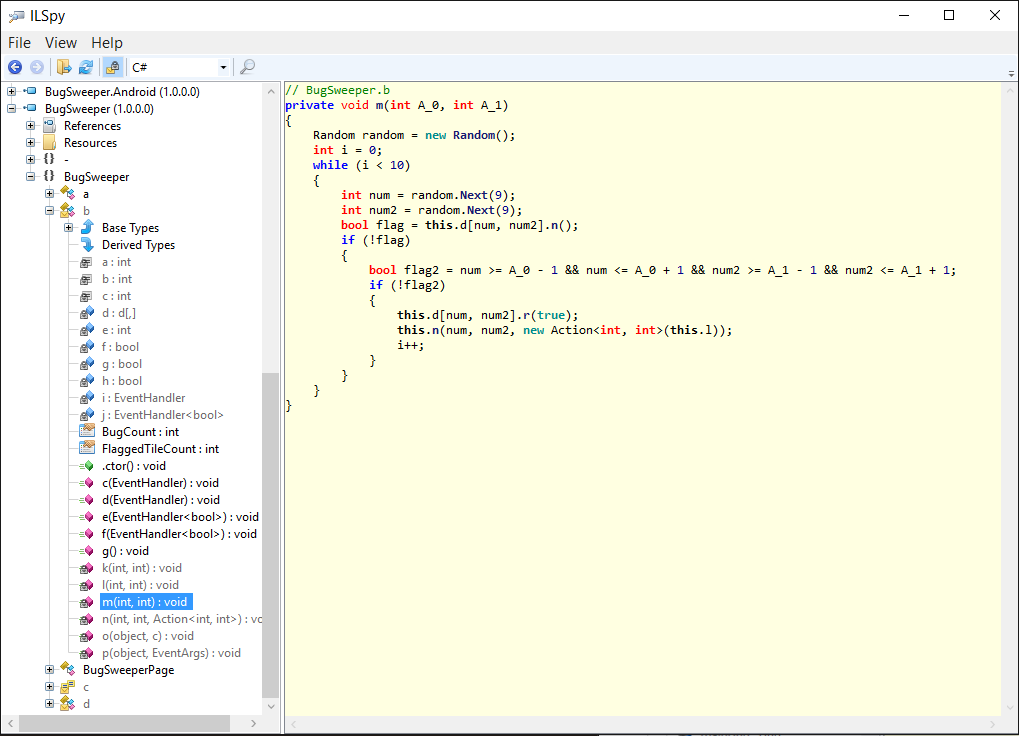This screenshot has height=736, width=1019.
Task: Select 'p(object, EventArgs) : void' method
Action: click(171, 653)
